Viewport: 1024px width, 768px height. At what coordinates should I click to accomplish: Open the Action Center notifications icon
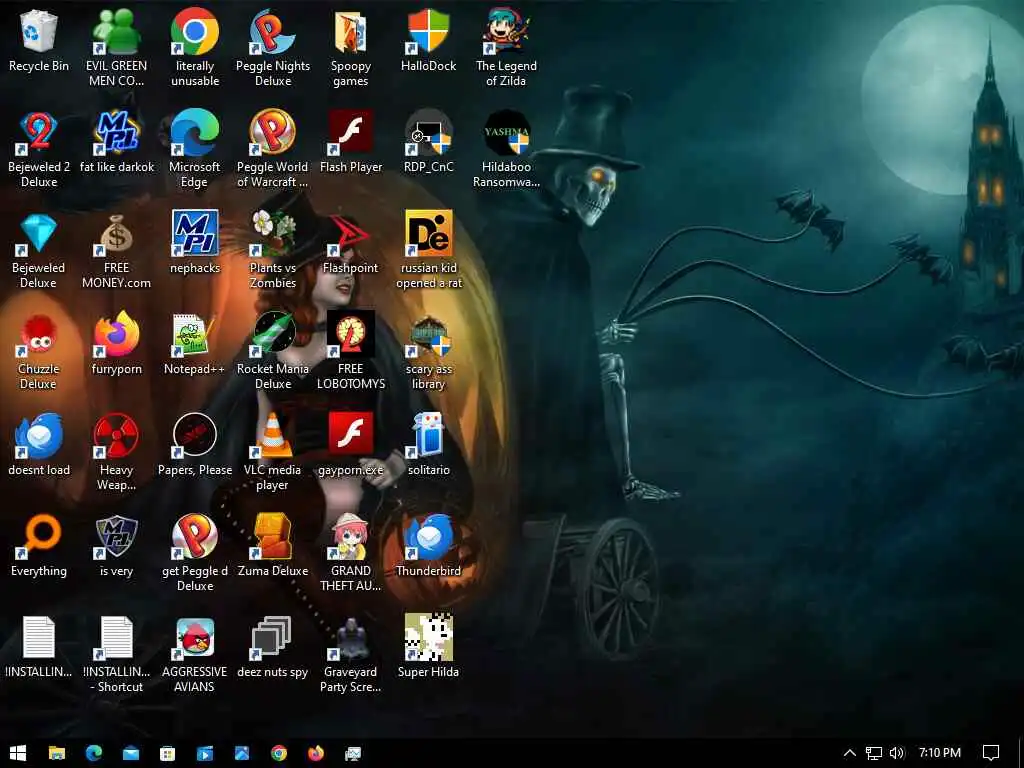[991, 753]
